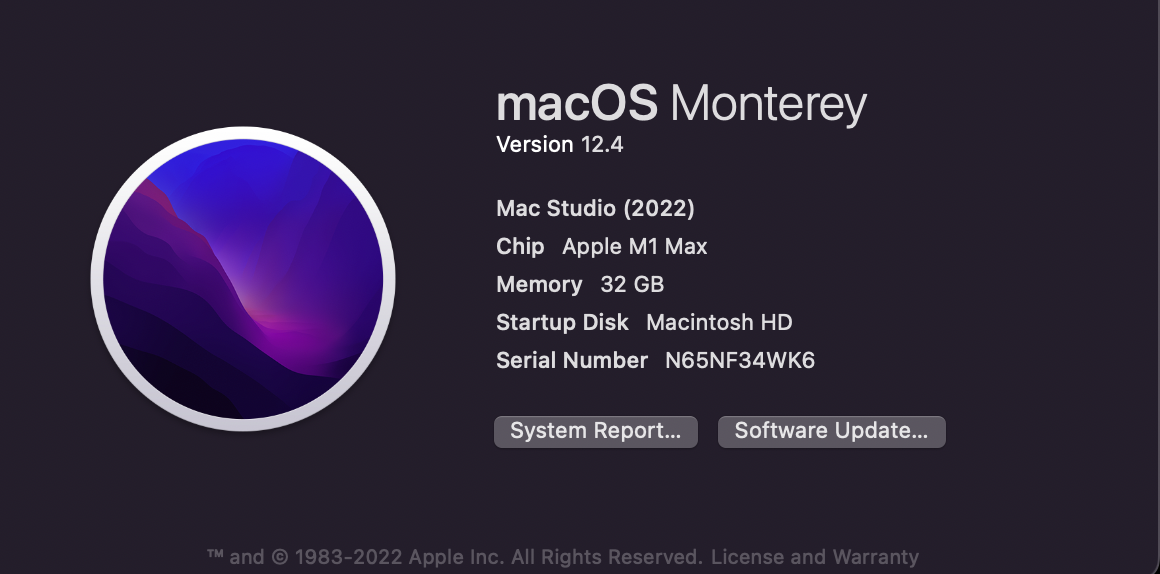Click the Chip label
This screenshot has width=1160, height=574.
tap(520, 246)
